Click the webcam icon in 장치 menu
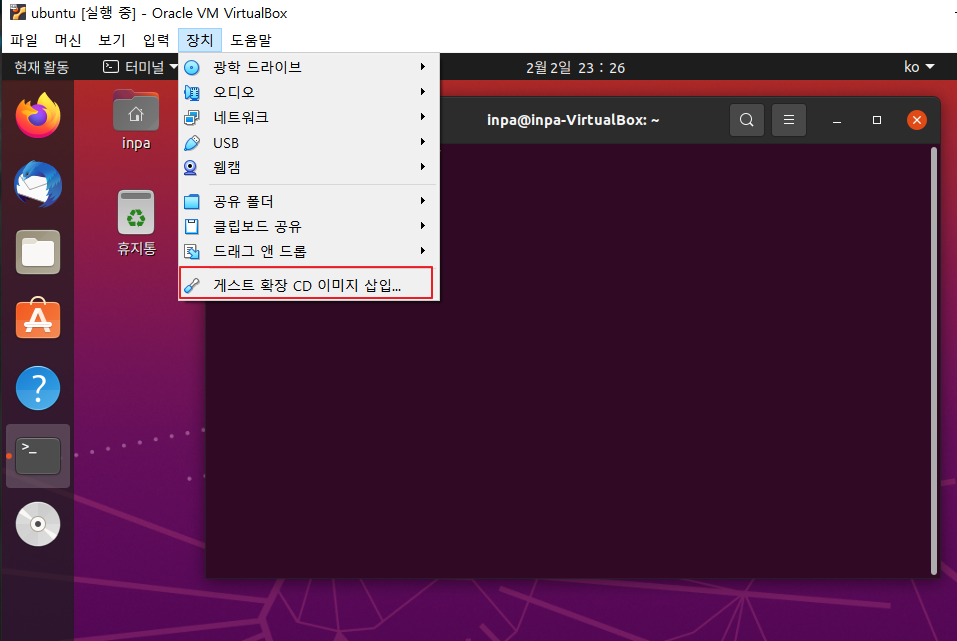Image resolution: width=957 pixels, height=641 pixels. (191, 167)
